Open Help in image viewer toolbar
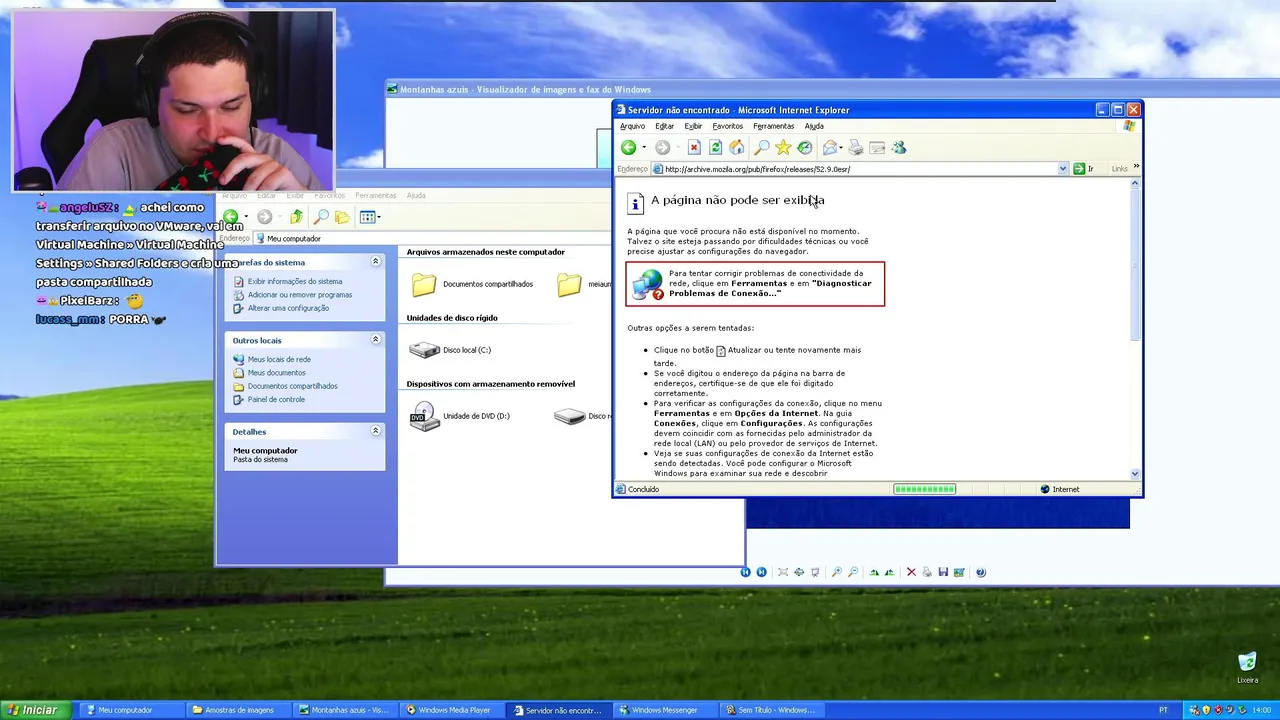The height and width of the screenshot is (720, 1280). click(x=981, y=572)
